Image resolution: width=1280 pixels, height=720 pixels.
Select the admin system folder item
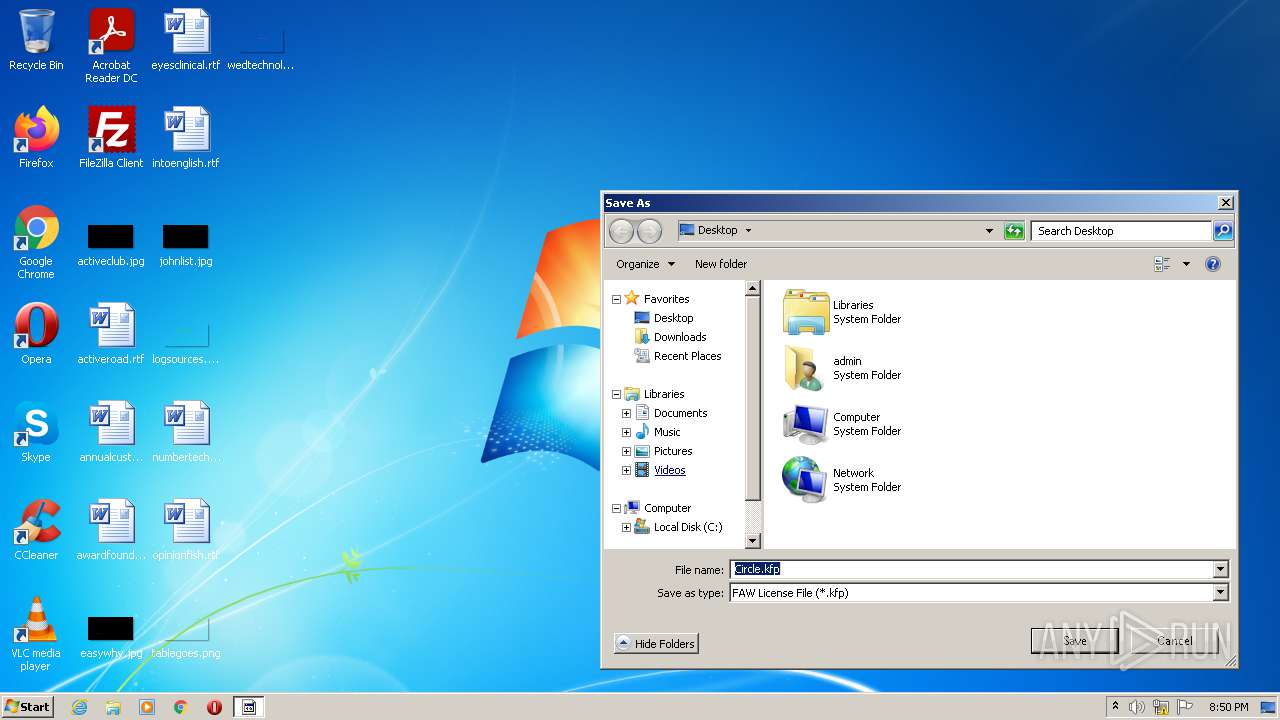pyautogui.click(x=843, y=368)
